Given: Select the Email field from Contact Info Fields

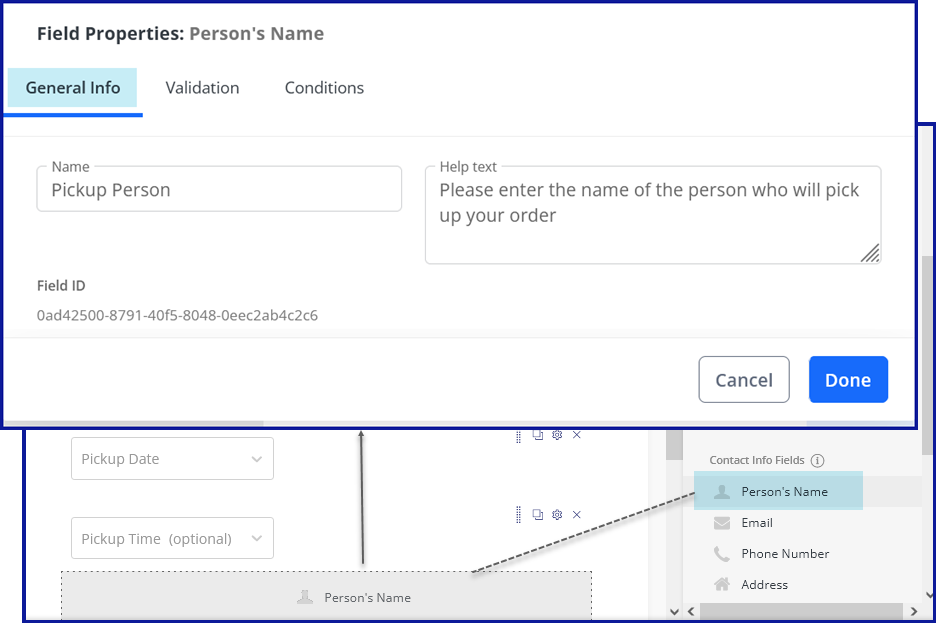Looking at the screenshot, I should pyautogui.click(x=757, y=522).
